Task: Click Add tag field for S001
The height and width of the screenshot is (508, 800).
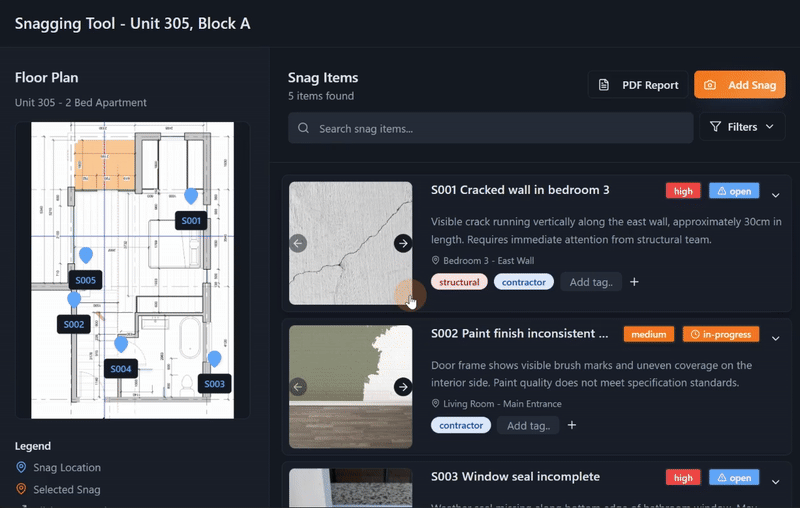Action: point(591,282)
